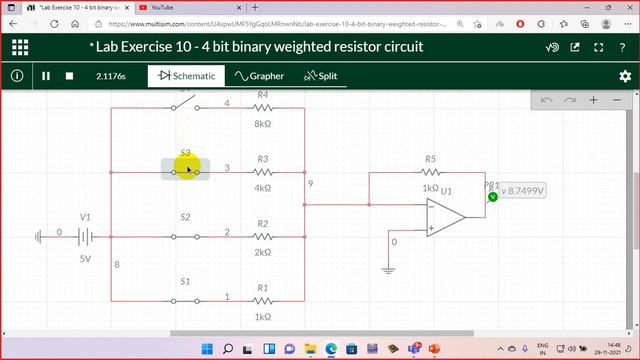Click the ground symbol below op-amp
This screenshot has height=360, width=640.
pyautogui.click(x=388, y=271)
